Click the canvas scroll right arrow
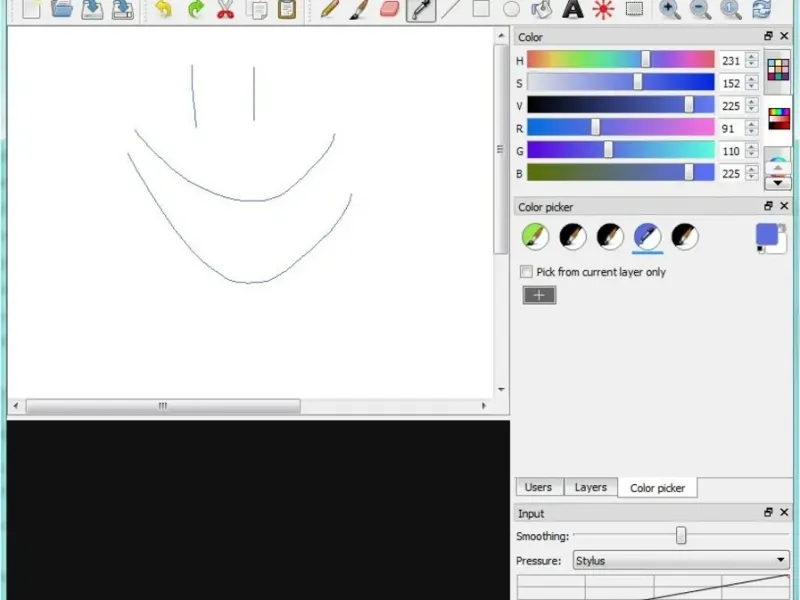800x600 pixels. point(484,406)
